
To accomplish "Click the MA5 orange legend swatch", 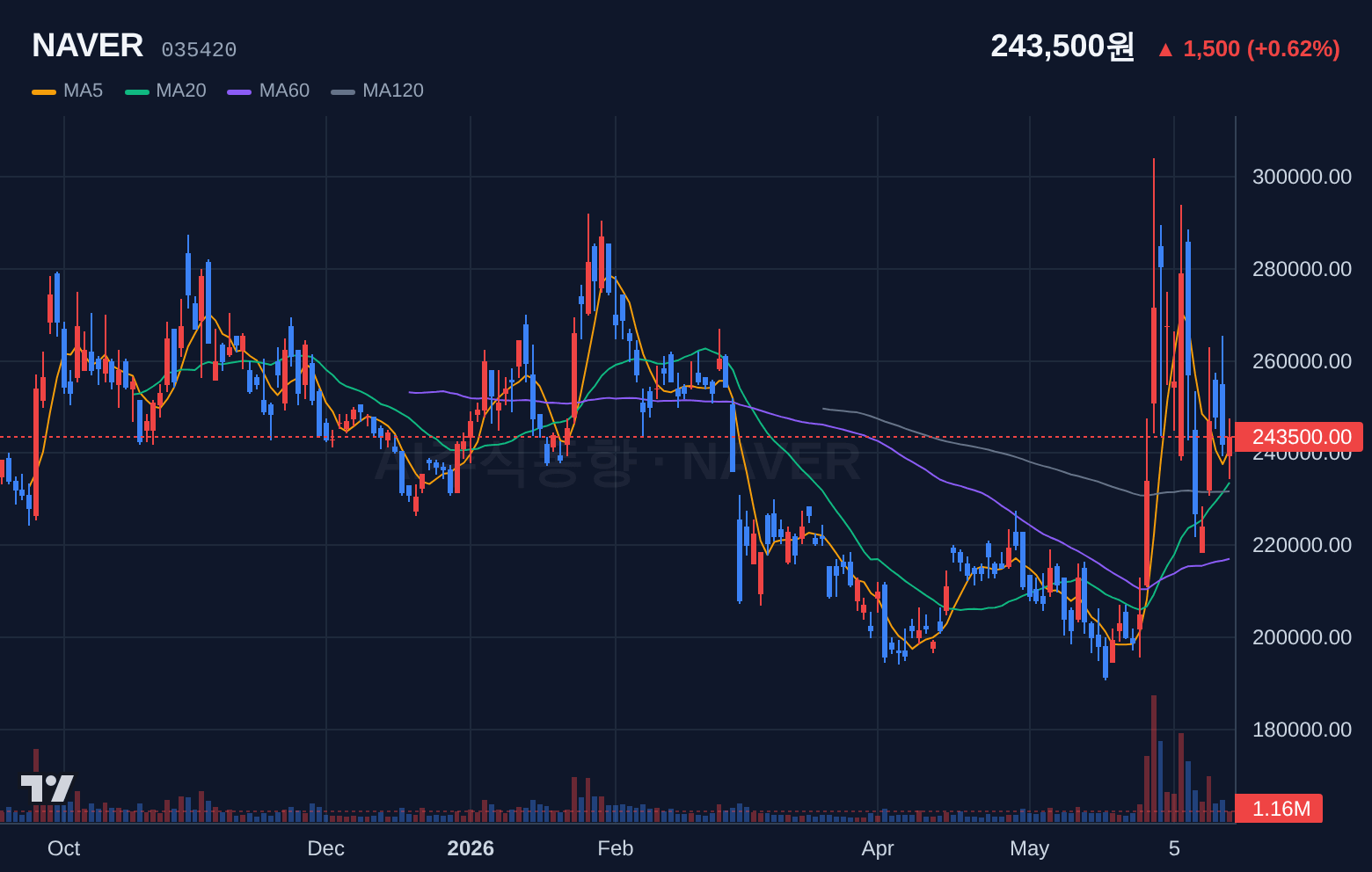I will [44, 91].
